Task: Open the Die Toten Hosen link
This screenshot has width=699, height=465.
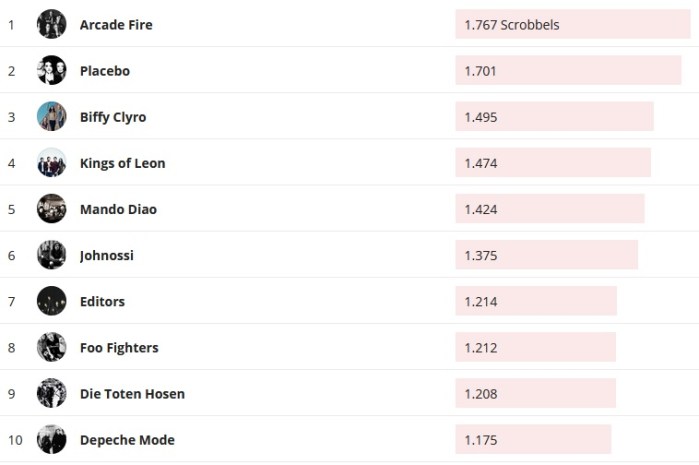Action: (132, 394)
